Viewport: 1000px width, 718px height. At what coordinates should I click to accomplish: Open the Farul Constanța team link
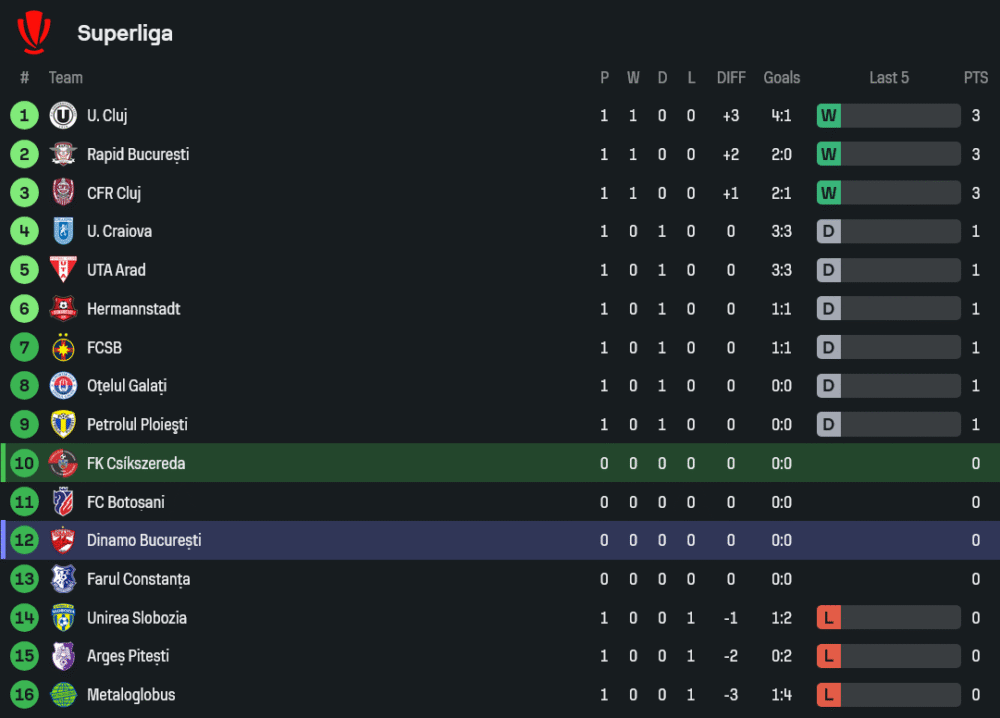pos(138,579)
